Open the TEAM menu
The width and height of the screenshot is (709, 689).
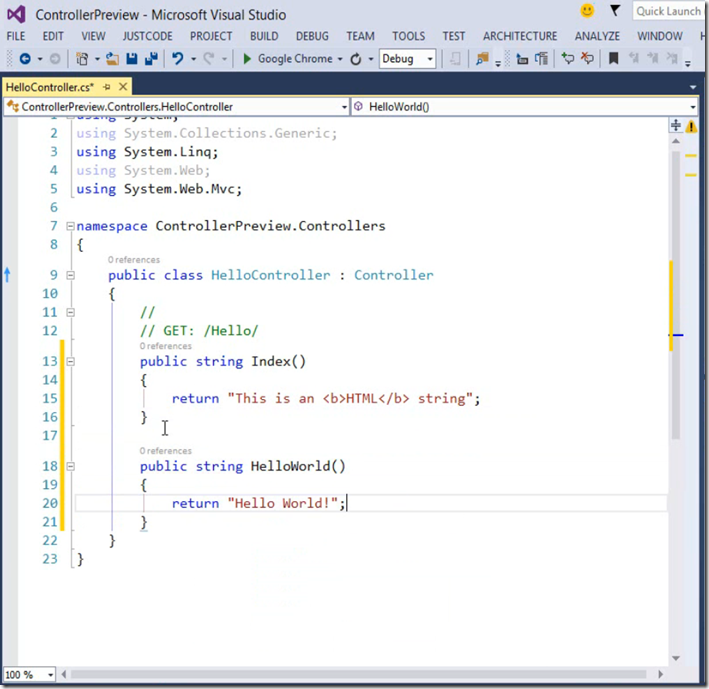360,36
